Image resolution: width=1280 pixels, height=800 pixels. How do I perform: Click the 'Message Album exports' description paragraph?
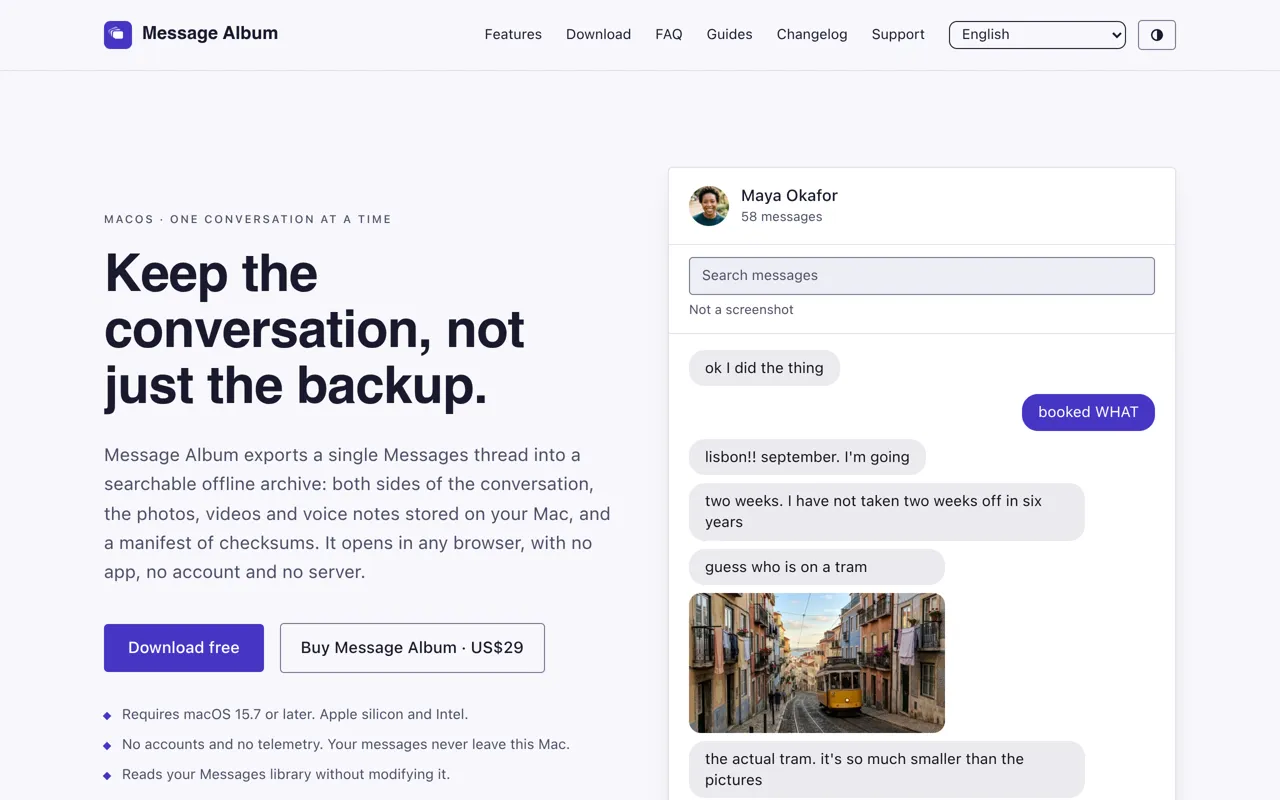tap(357, 513)
